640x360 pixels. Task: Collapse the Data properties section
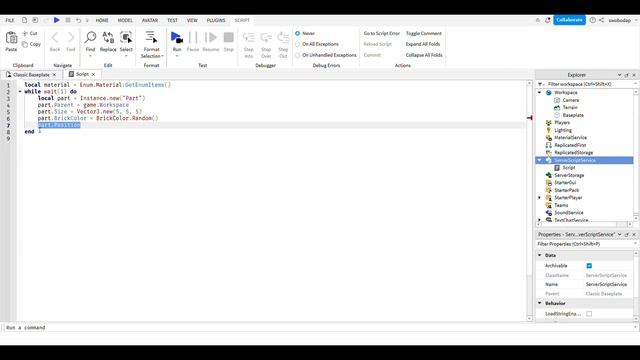(540, 255)
